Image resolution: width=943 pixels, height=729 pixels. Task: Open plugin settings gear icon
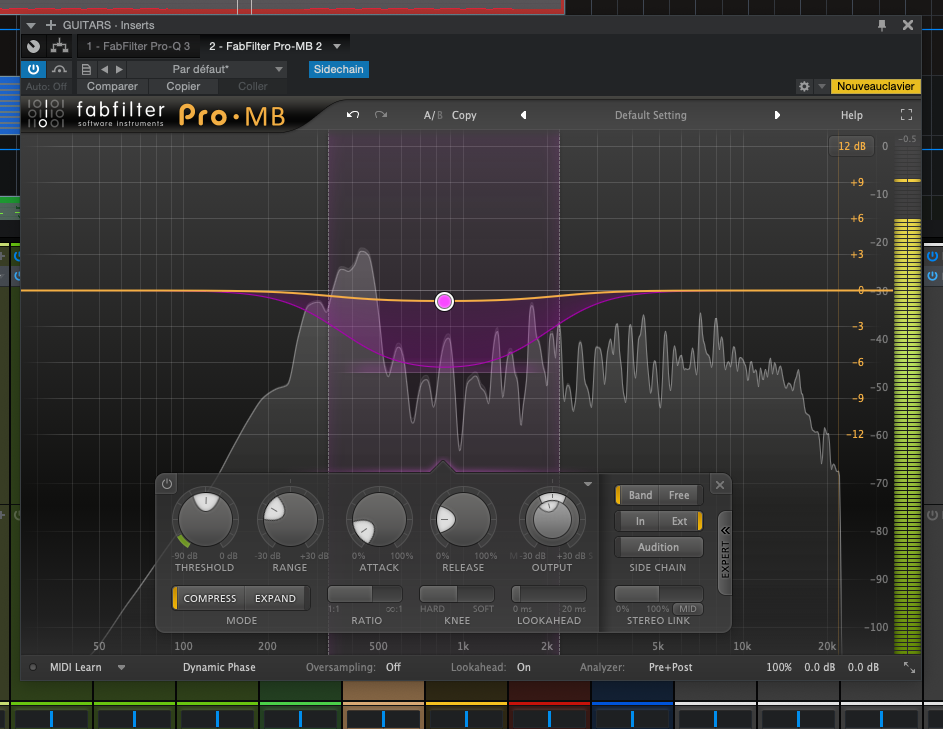[x=804, y=86]
